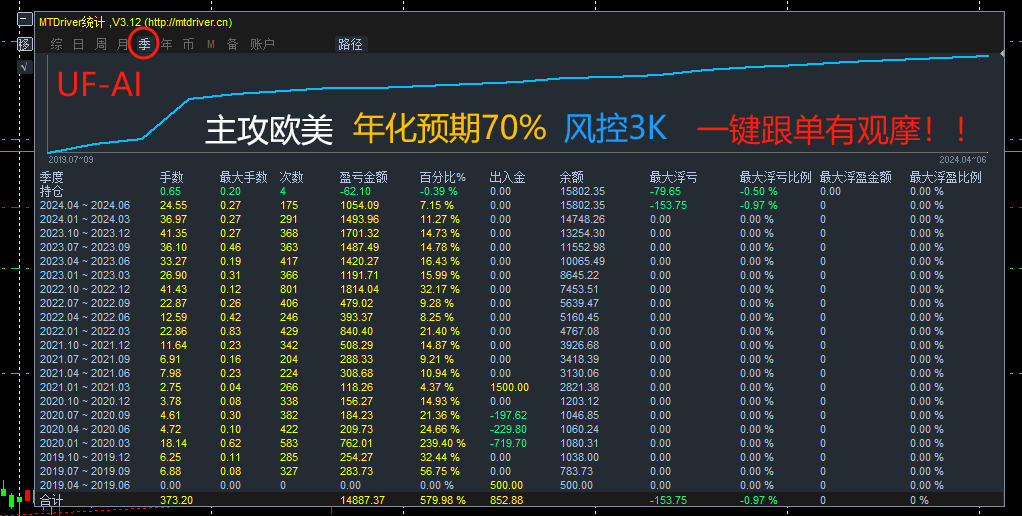1022x516 pixels.
Task: Click the 500.00 deposit in 2019.04 row
Action: point(506,485)
